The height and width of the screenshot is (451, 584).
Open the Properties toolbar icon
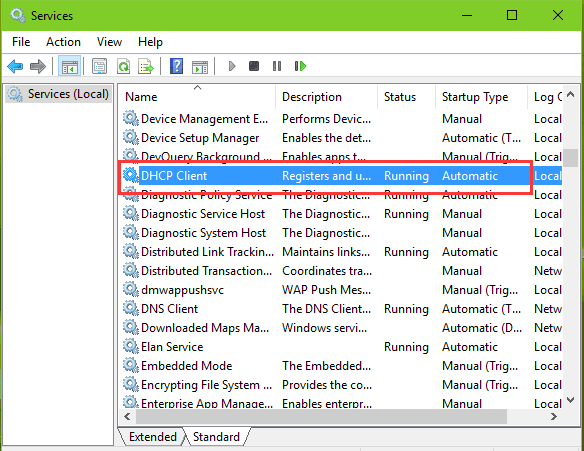99,67
